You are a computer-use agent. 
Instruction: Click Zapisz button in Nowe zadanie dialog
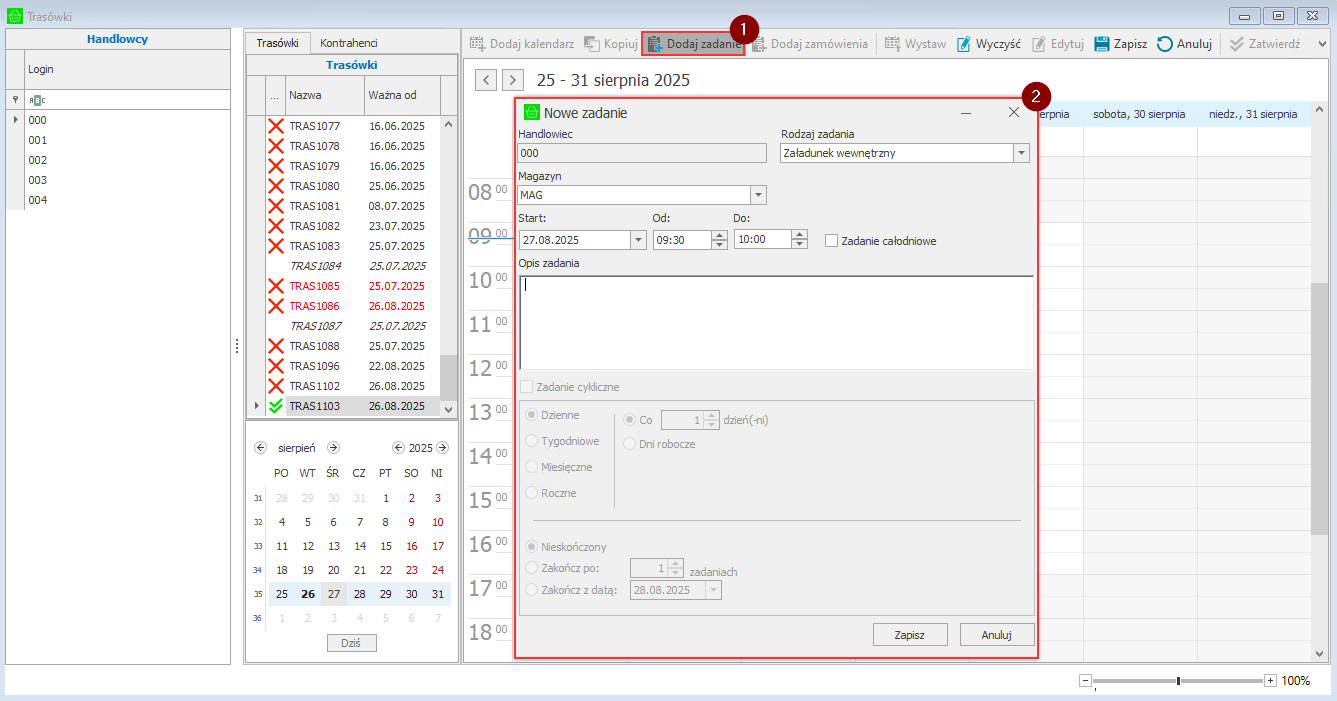coord(909,635)
